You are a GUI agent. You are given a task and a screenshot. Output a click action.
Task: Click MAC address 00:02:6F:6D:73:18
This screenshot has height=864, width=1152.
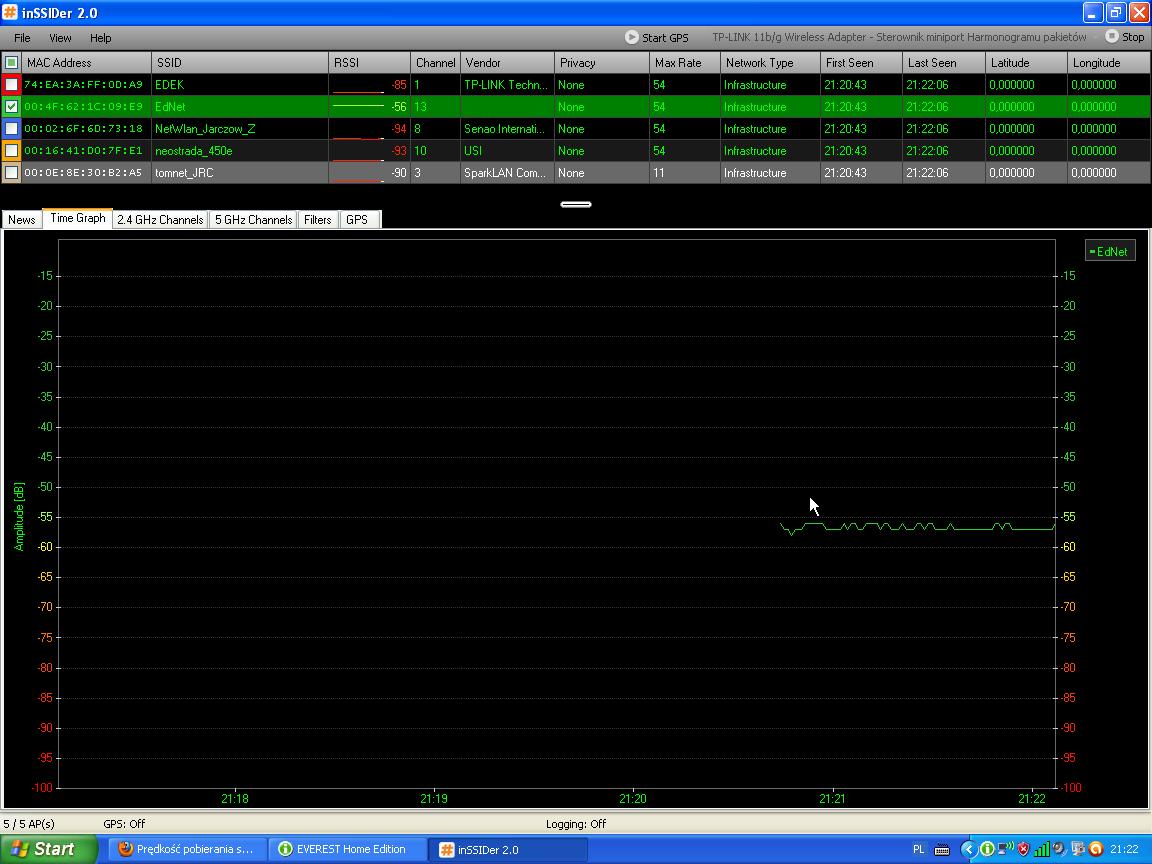[83, 129]
